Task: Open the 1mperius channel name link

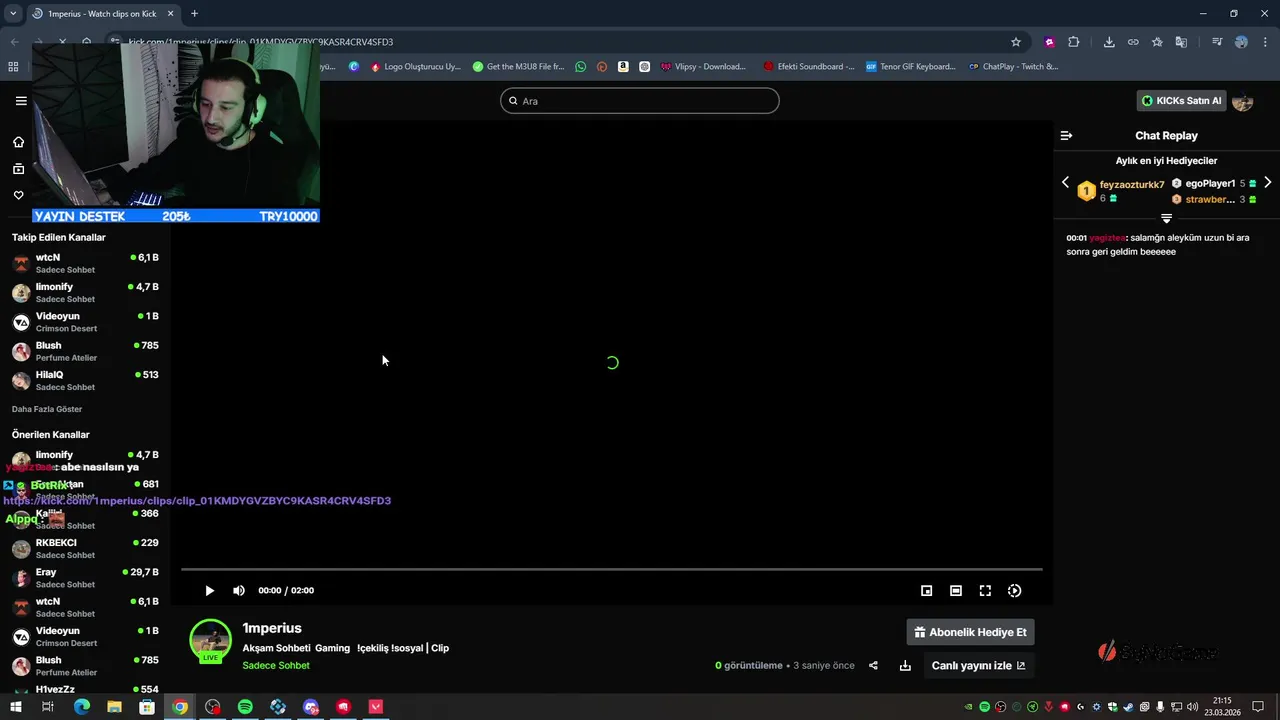Action: point(272,628)
